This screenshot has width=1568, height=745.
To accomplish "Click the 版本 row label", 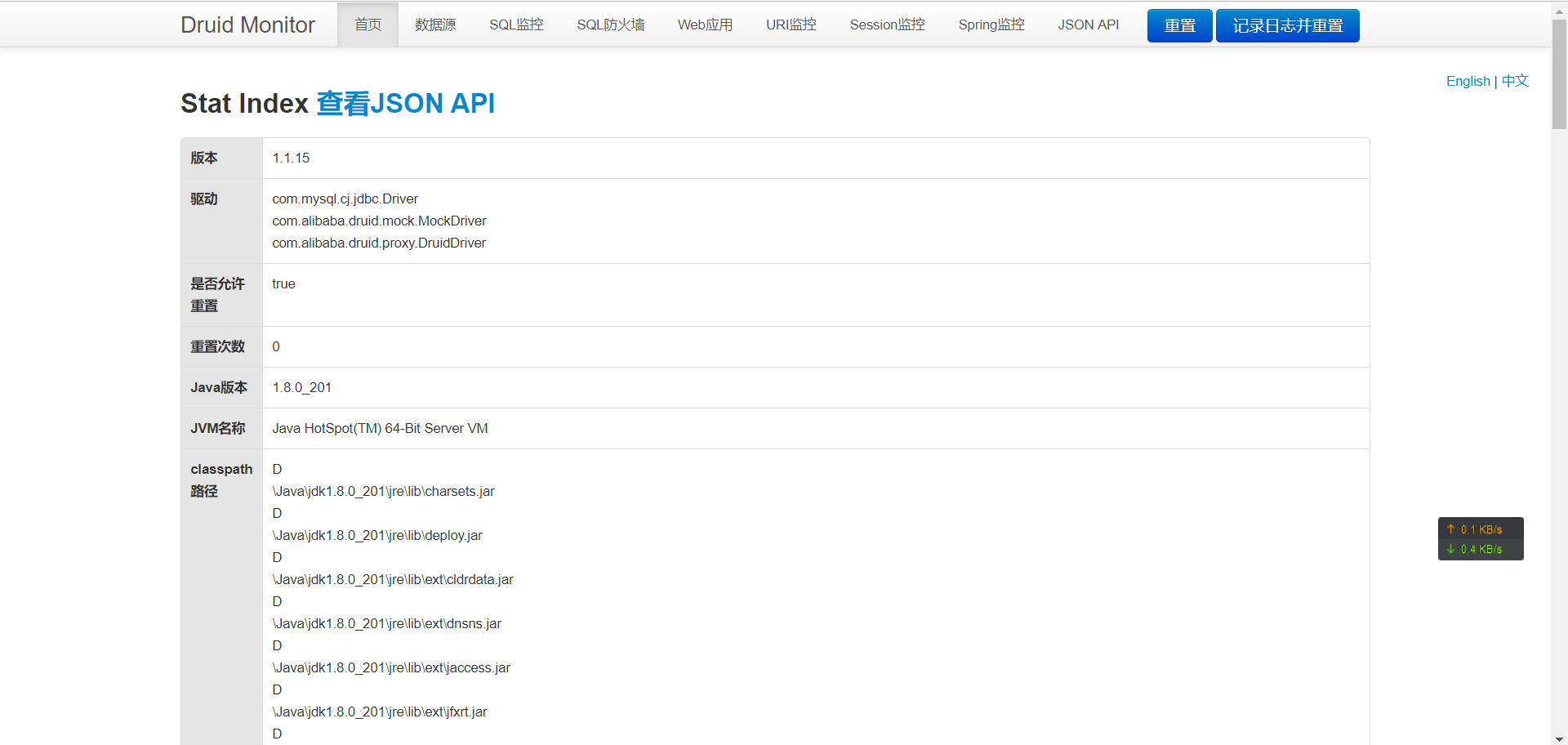I will pos(204,158).
